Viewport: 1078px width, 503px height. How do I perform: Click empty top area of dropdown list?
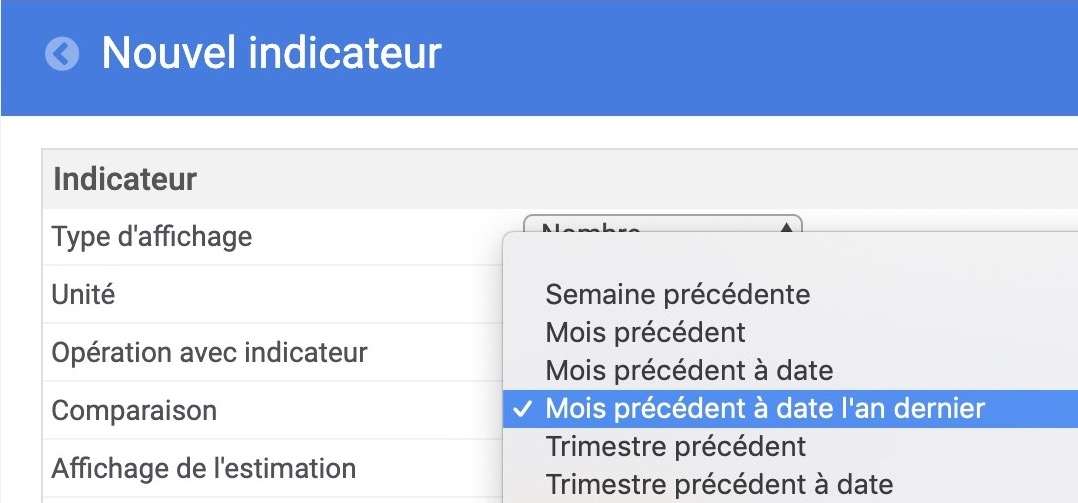791,254
